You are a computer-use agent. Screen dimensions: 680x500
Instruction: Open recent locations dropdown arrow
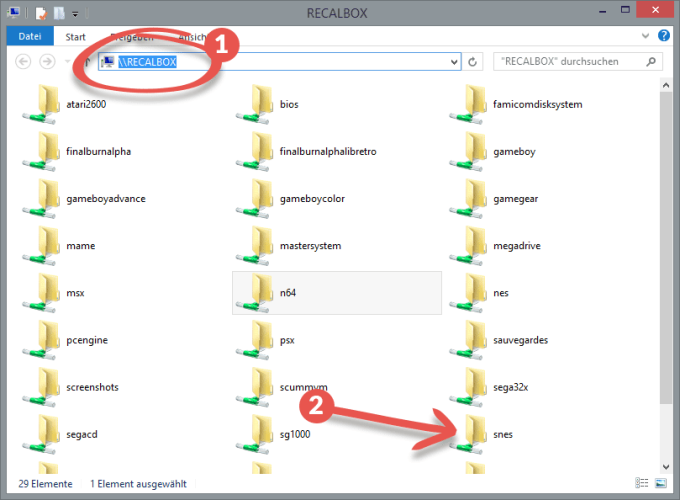point(67,62)
